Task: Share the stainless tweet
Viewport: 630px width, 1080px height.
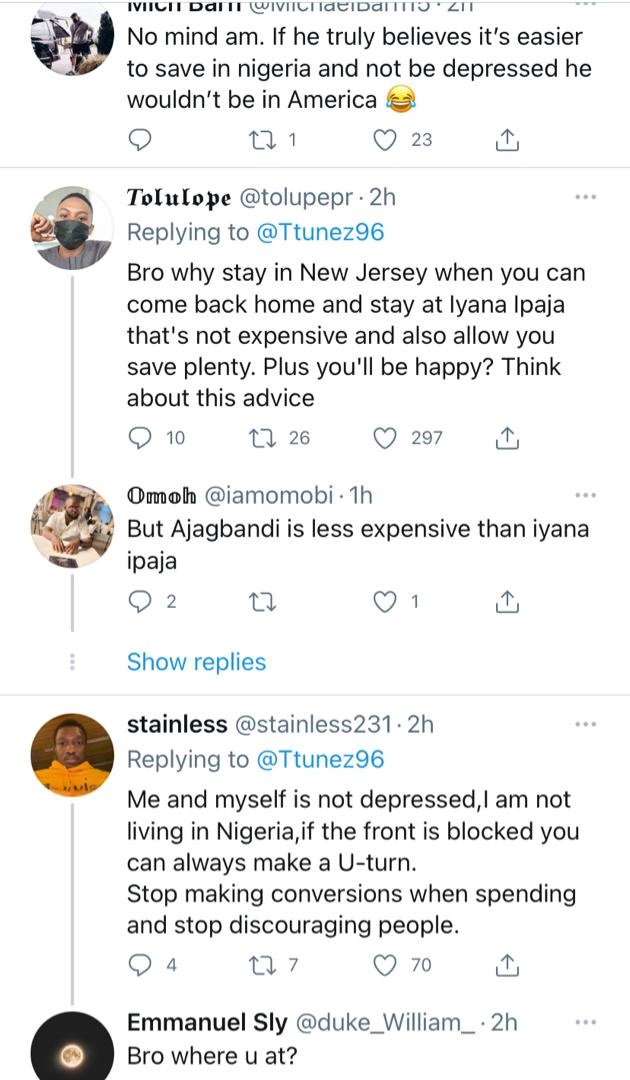Action: pos(507,965)
